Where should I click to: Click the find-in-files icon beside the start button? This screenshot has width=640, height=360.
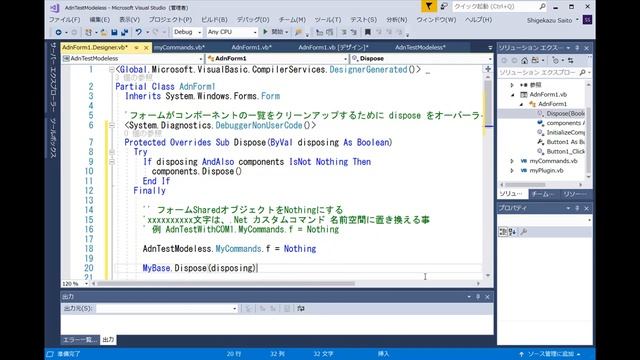click(x=299, y=32)
